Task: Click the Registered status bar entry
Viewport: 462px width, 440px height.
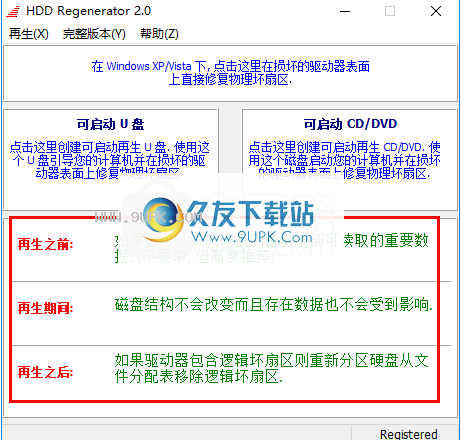Action: click(x=408, y=434)
